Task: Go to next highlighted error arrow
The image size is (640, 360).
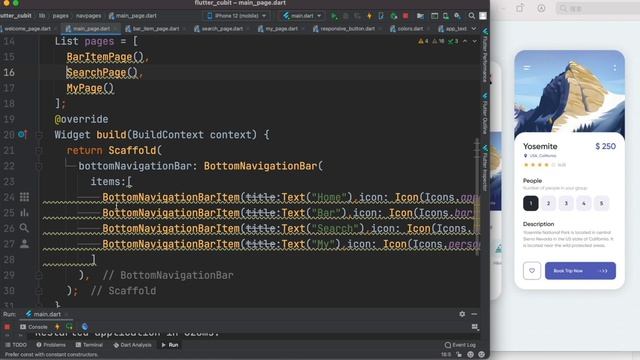Action: point(474,41)
